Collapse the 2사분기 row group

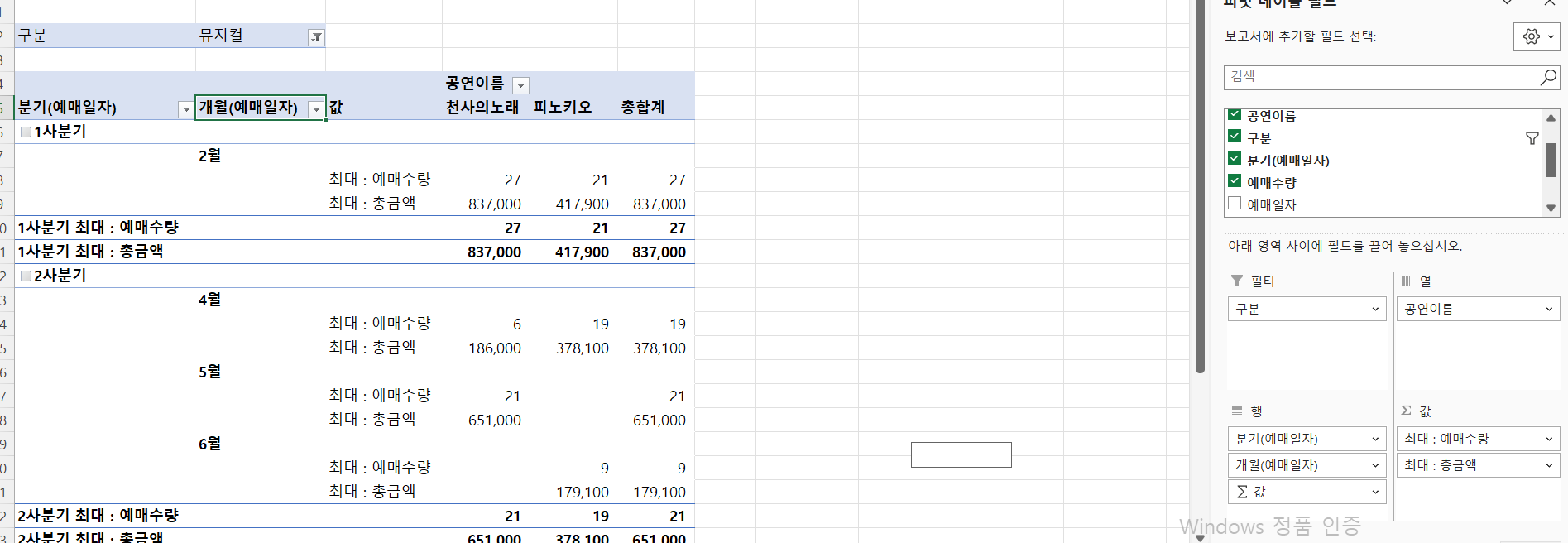[x=26, y=276]
